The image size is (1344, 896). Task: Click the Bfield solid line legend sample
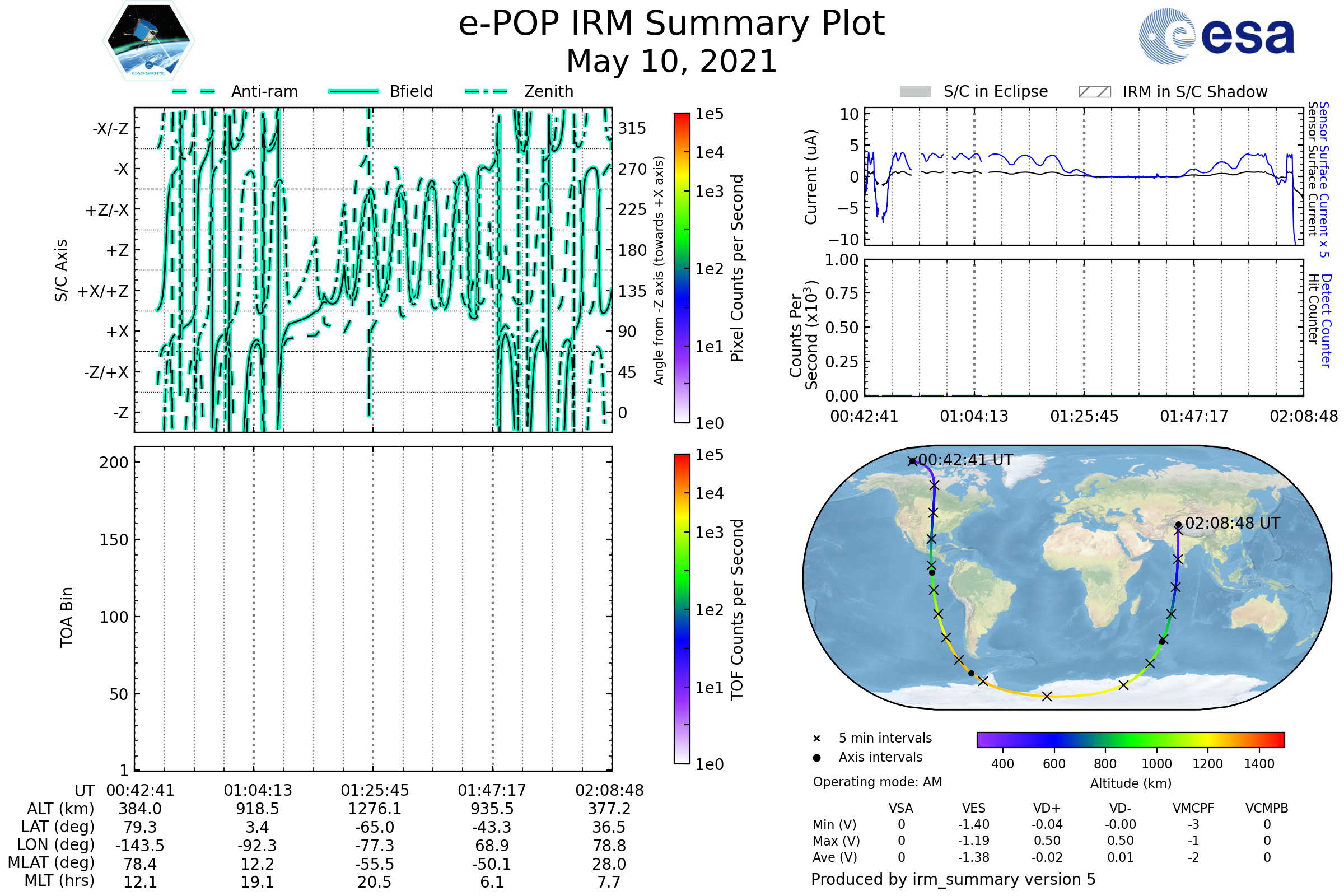(353, 91)
